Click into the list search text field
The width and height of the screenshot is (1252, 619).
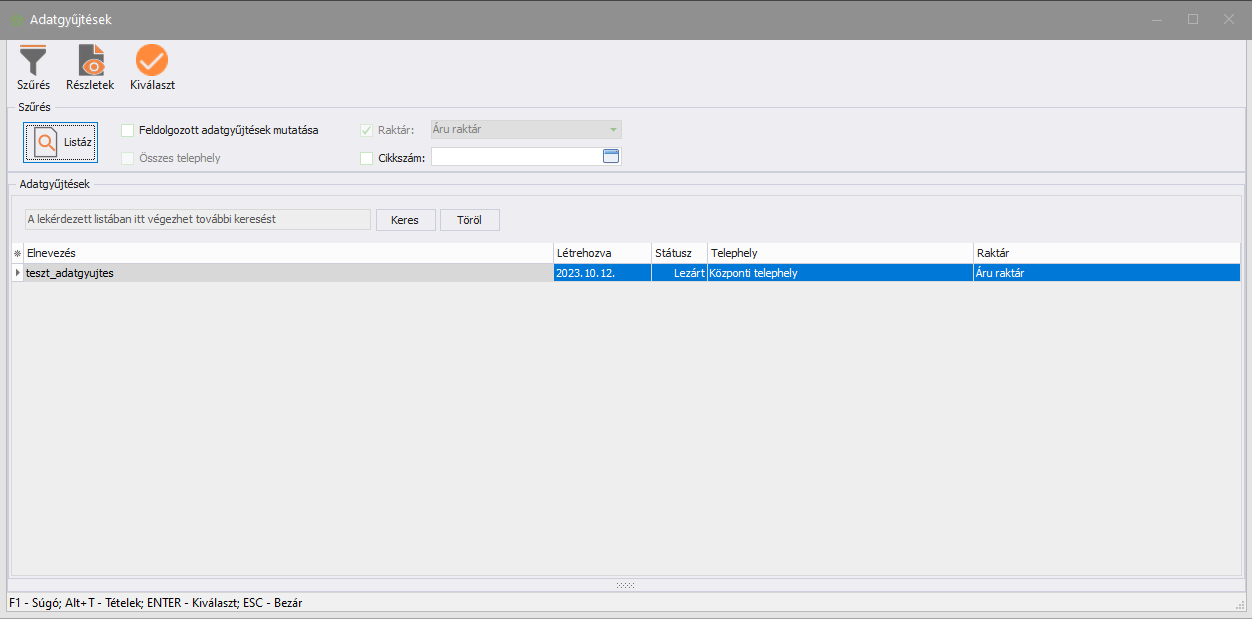pos(197,219)
